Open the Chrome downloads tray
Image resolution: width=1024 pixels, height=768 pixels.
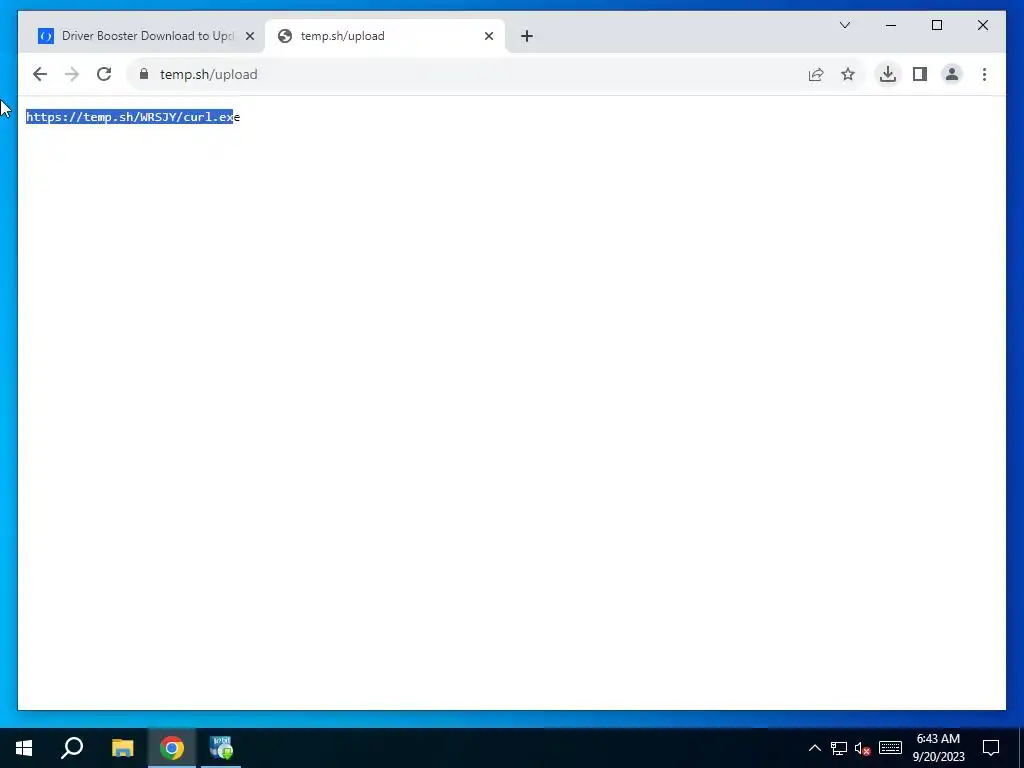coord(888,74)
